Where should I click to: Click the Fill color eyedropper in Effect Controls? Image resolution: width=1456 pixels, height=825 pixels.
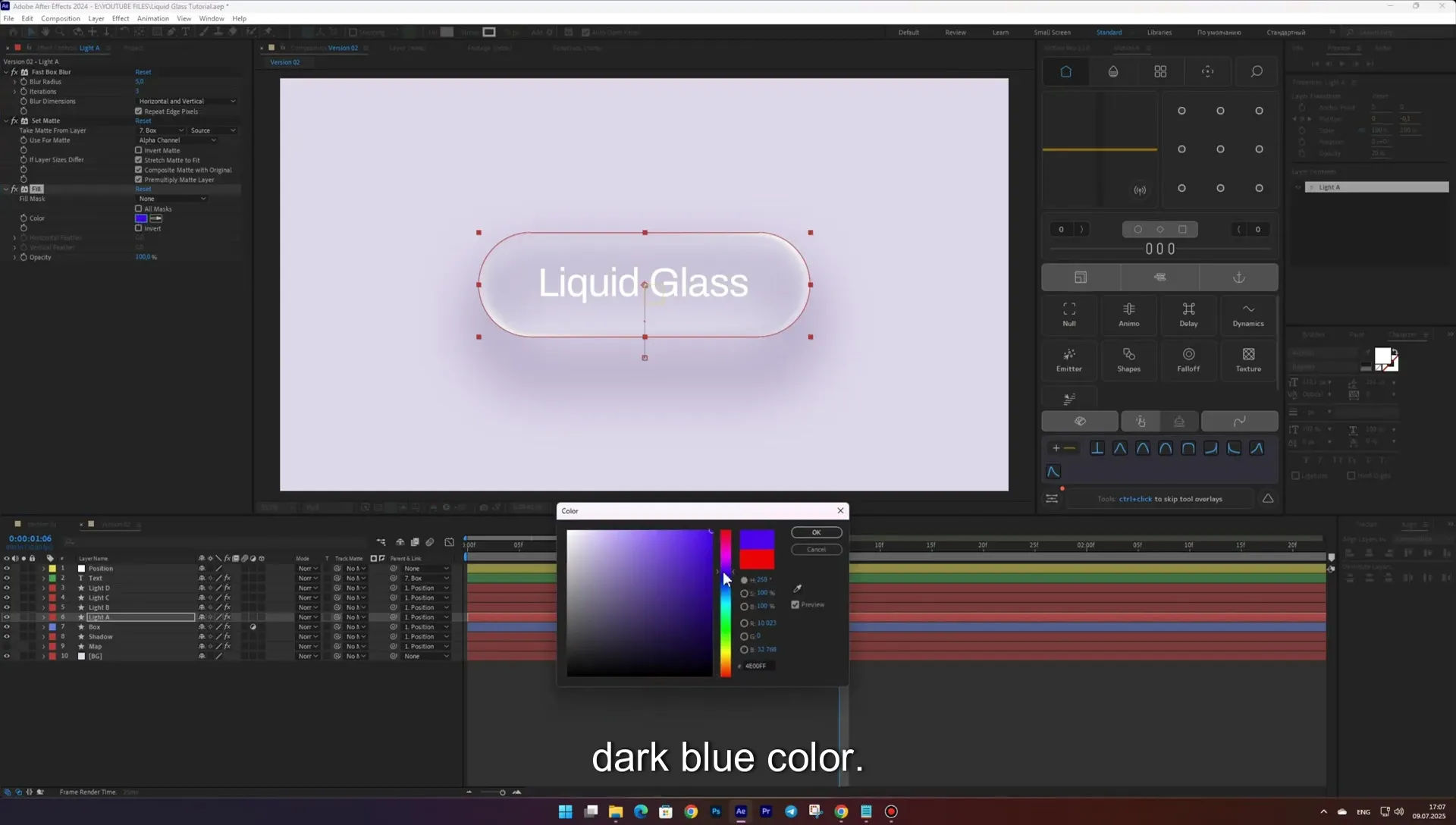[x=156, y=218]
